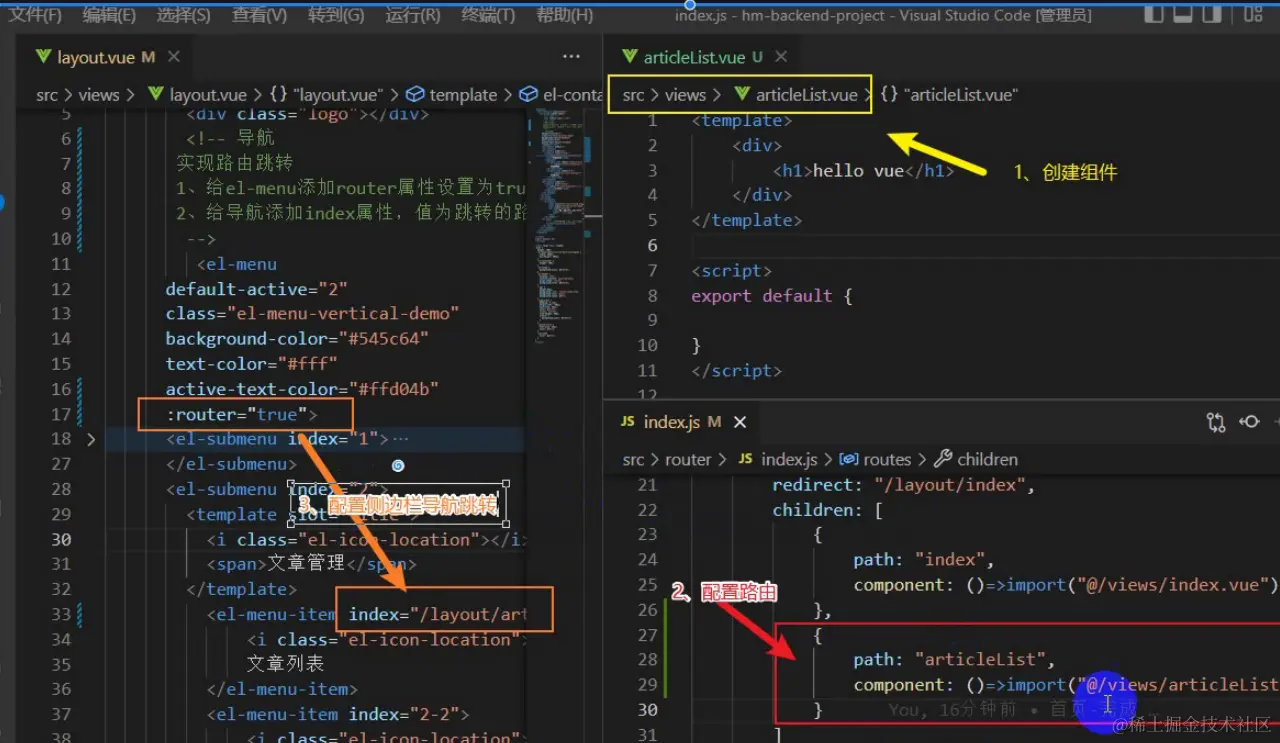Click 'router' in the index.js breadcrumb
This screenshot has height=743, width=1280.
pyautogui.click(x=689, y=460)
